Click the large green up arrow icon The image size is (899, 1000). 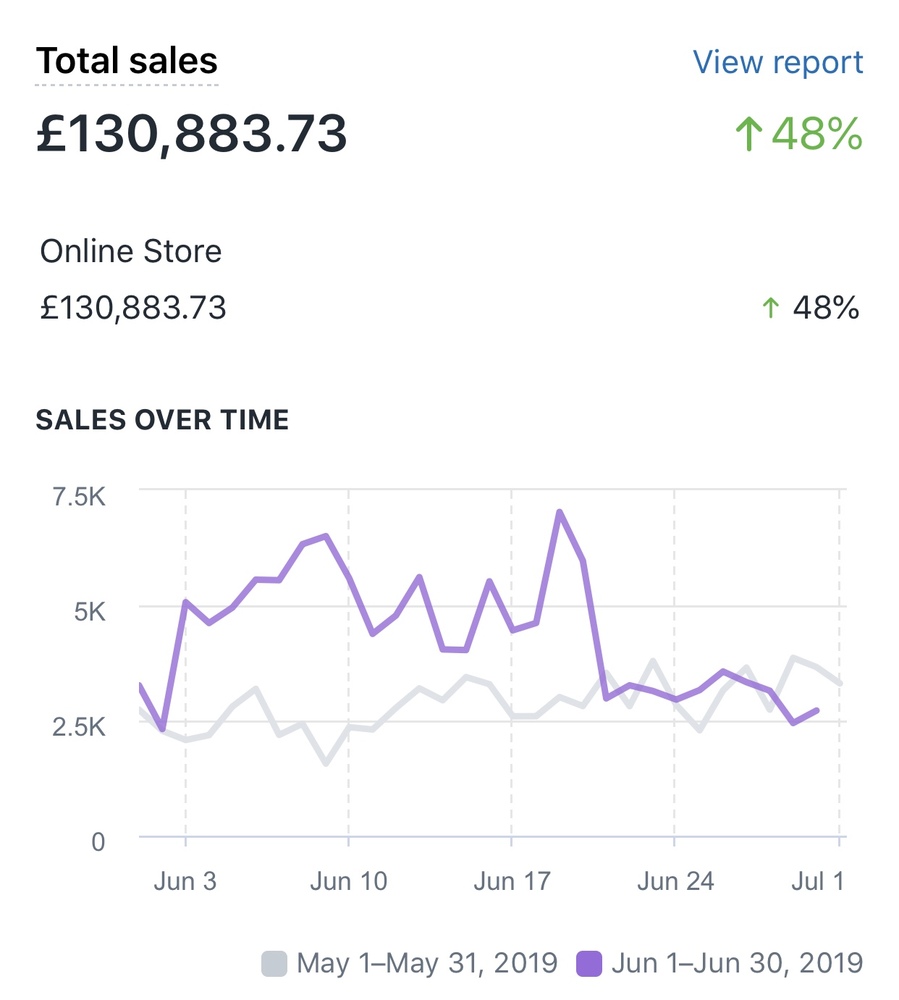(748, 134)
